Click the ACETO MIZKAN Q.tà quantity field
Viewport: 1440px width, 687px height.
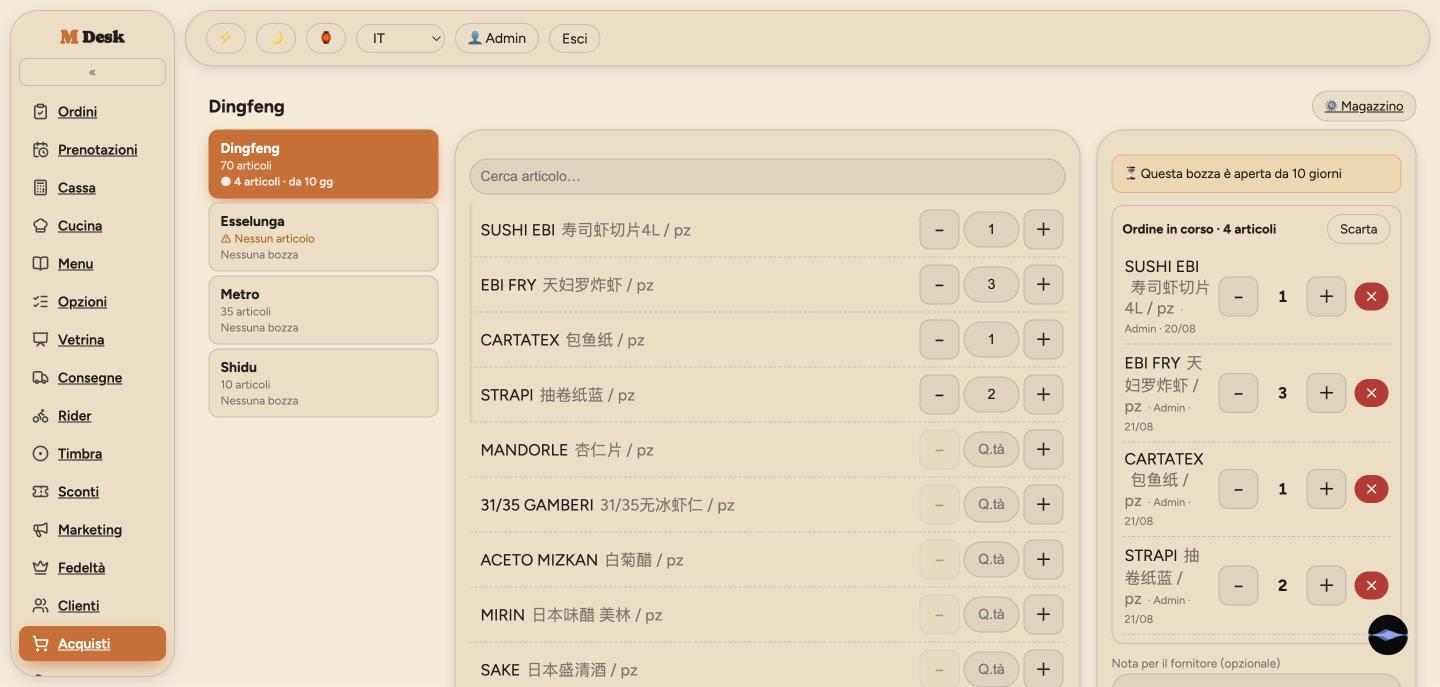991,560
